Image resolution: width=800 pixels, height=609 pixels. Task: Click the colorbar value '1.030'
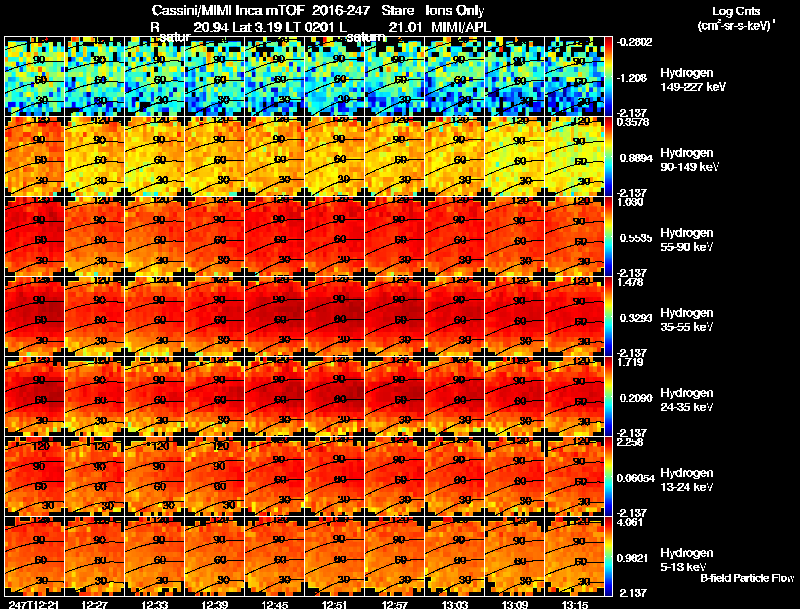(x=630, y=202)
